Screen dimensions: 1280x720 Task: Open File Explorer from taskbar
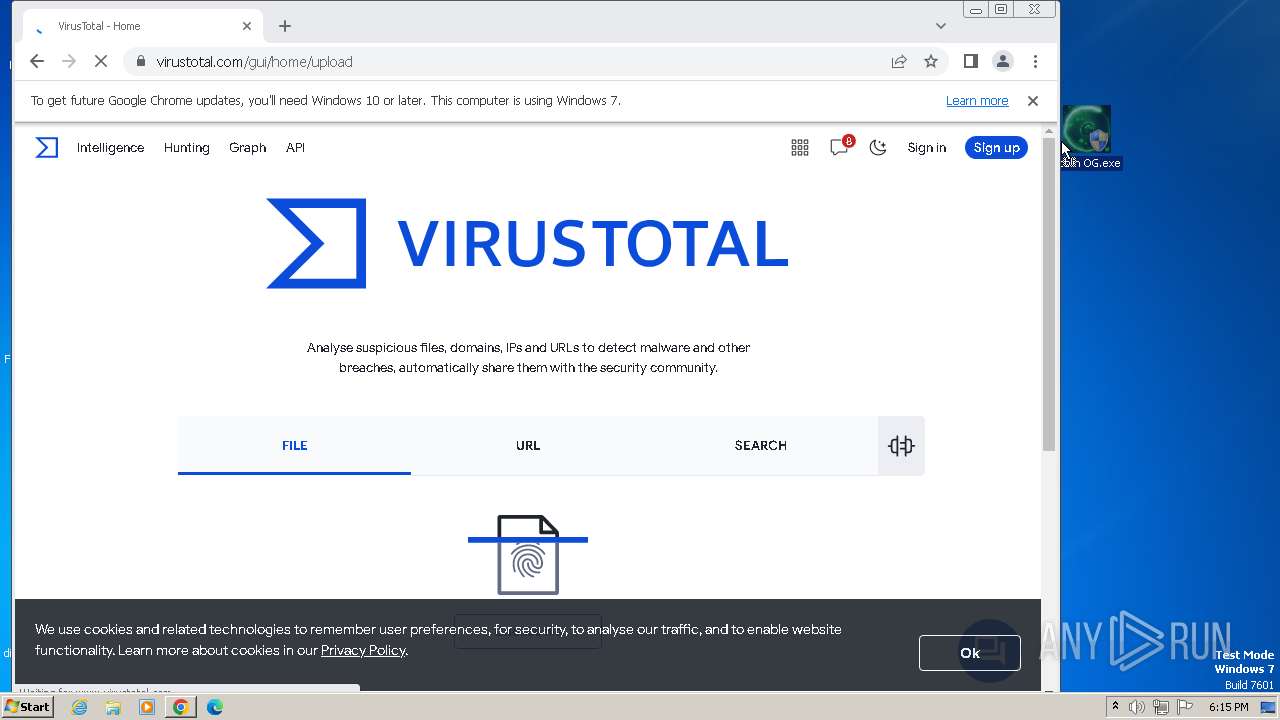(x=113, y=707)
